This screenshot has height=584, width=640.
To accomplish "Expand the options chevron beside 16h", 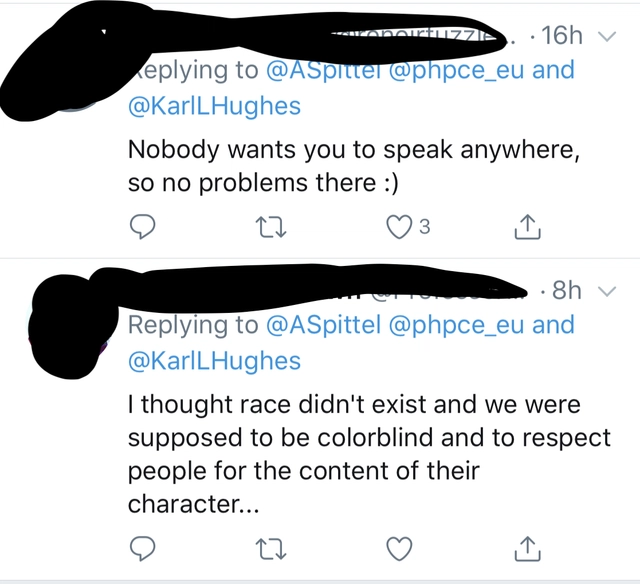I will [x=607, y=36].
